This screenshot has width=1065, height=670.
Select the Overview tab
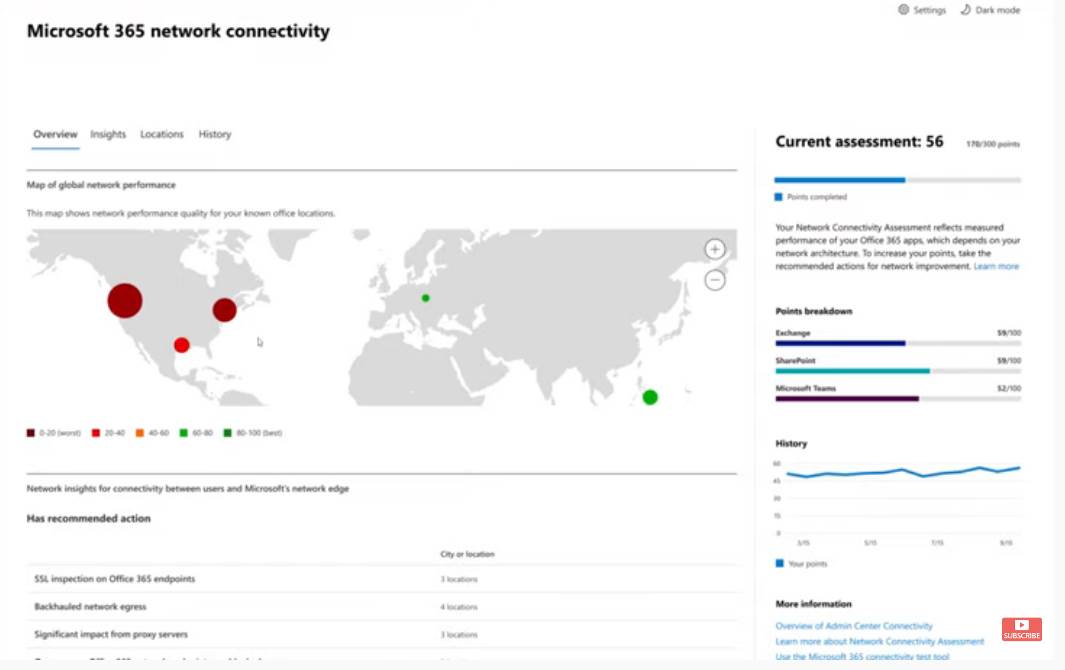pos(55,134)
